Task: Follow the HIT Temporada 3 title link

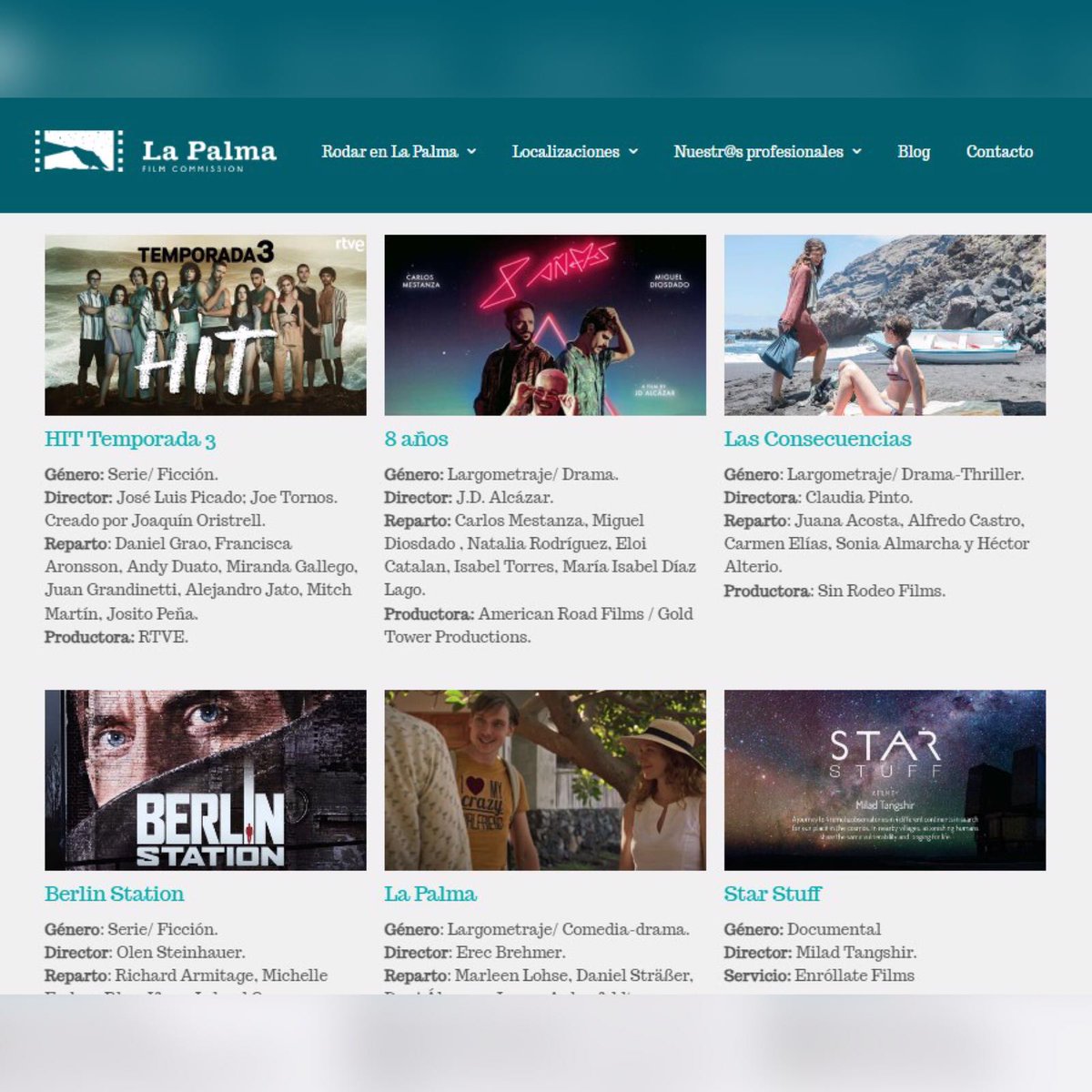Action: tap(130, 440)
